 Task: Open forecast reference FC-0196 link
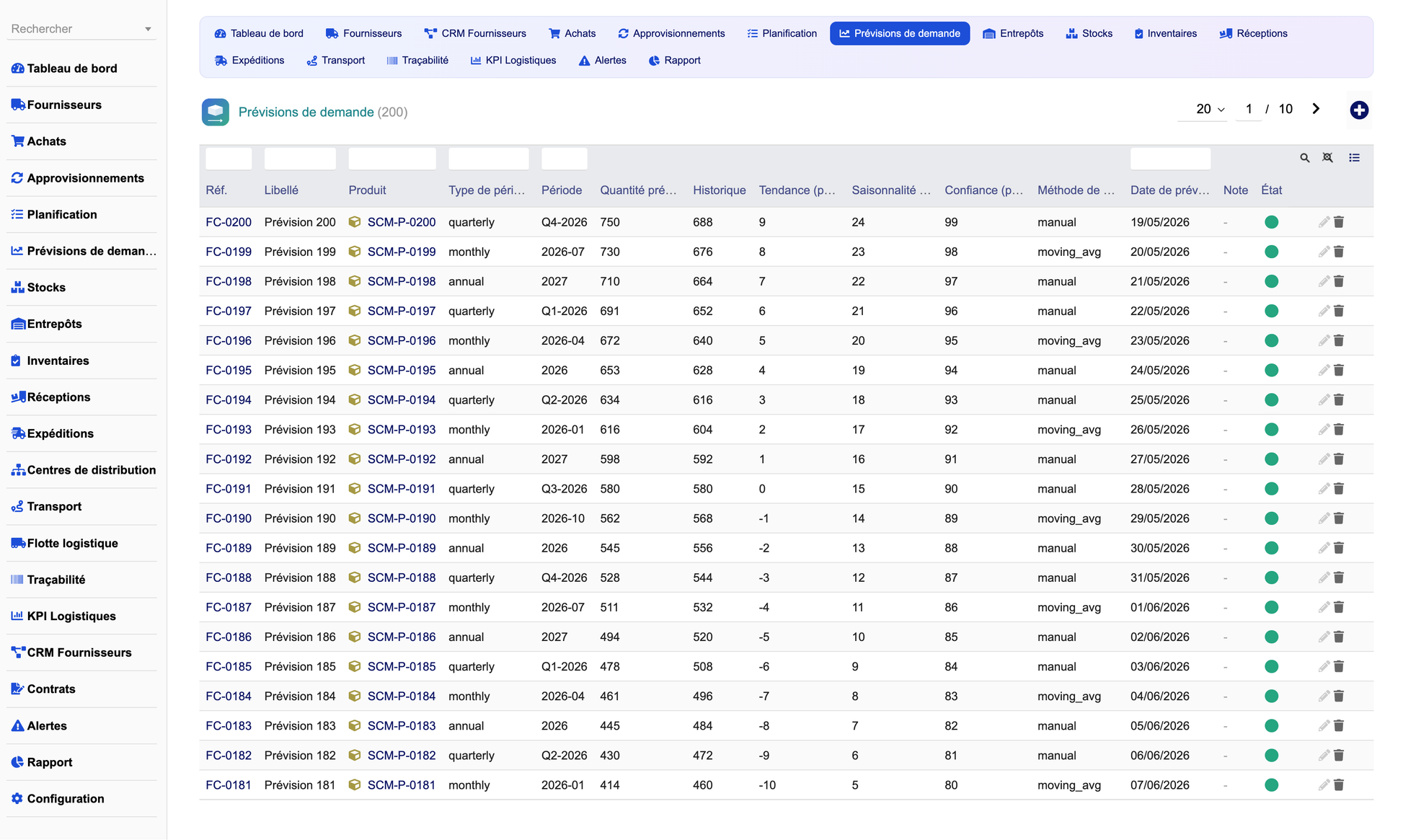(229, 340)
